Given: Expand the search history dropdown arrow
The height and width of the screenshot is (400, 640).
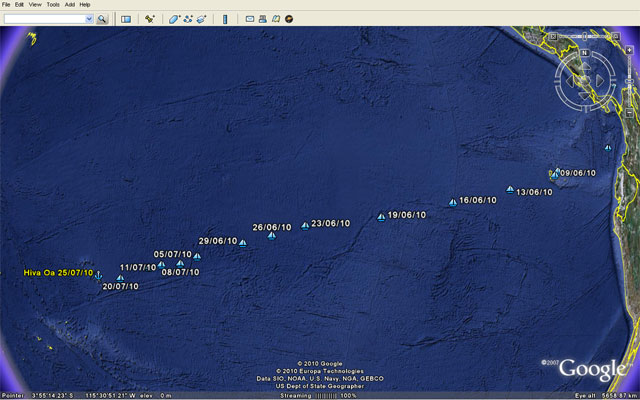Looking at the screenshot, I should pyautogui.click(x=89, y=19).
